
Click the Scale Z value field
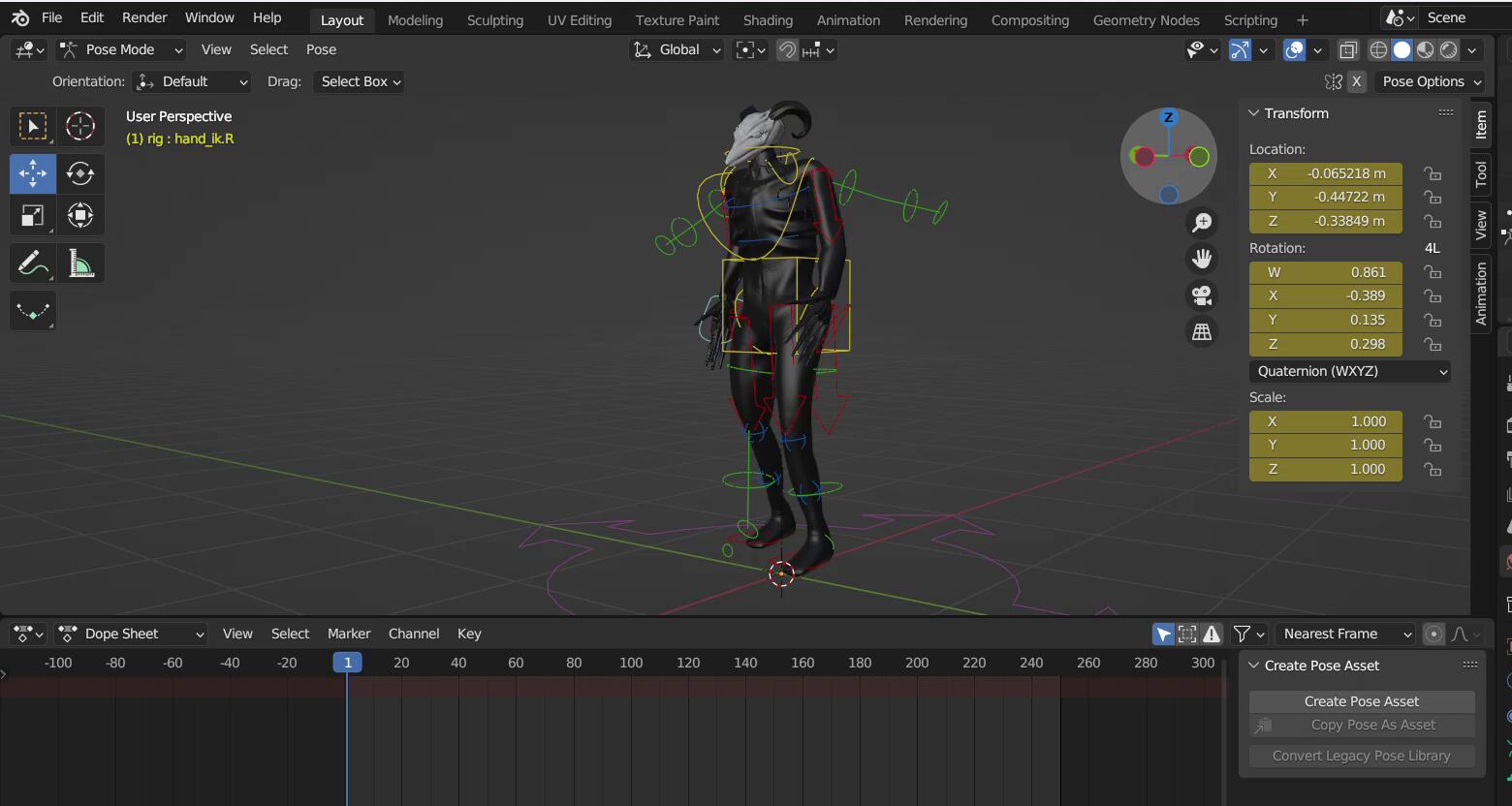[1325, 469]
